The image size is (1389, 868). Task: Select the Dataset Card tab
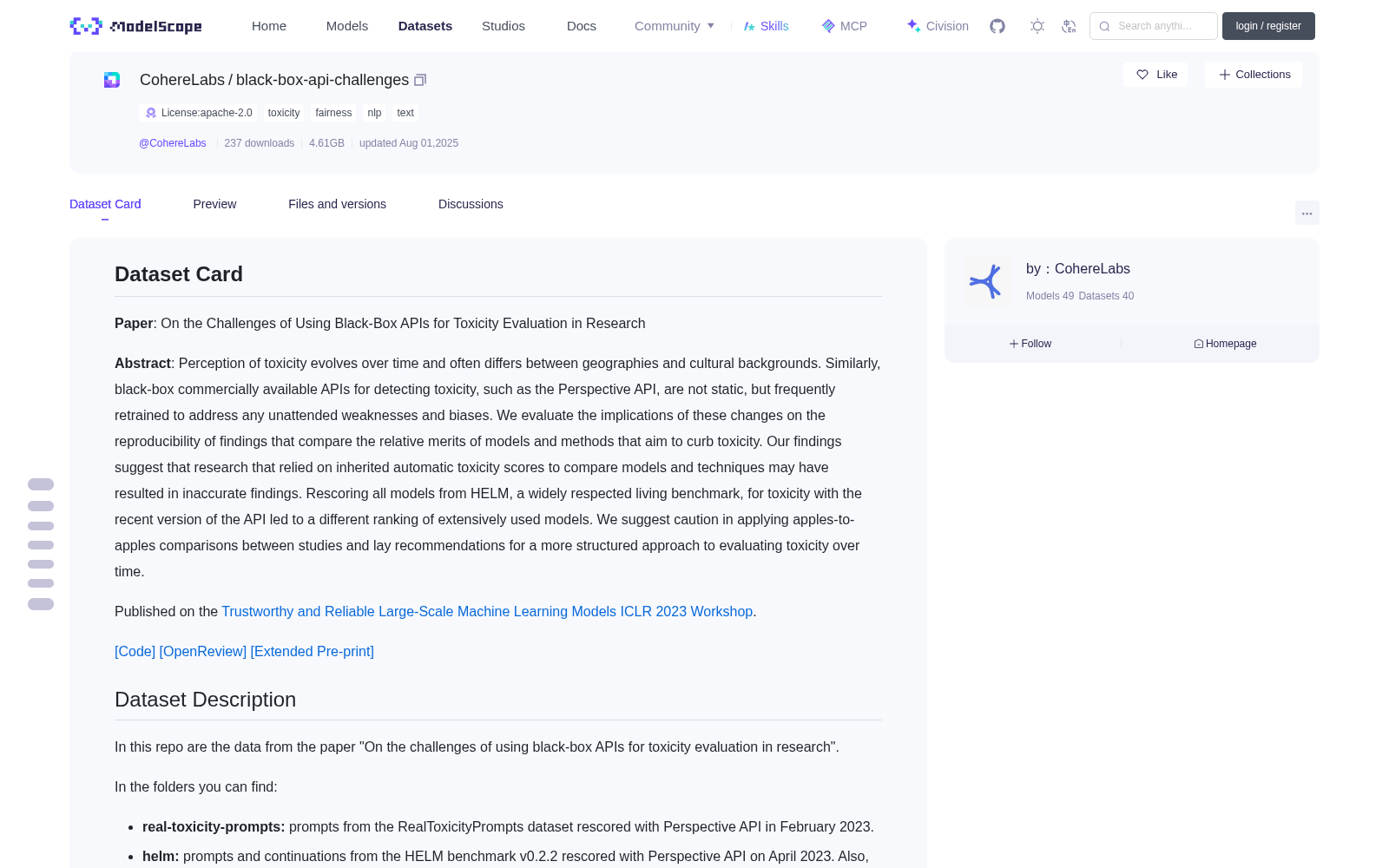pos(105,204)
